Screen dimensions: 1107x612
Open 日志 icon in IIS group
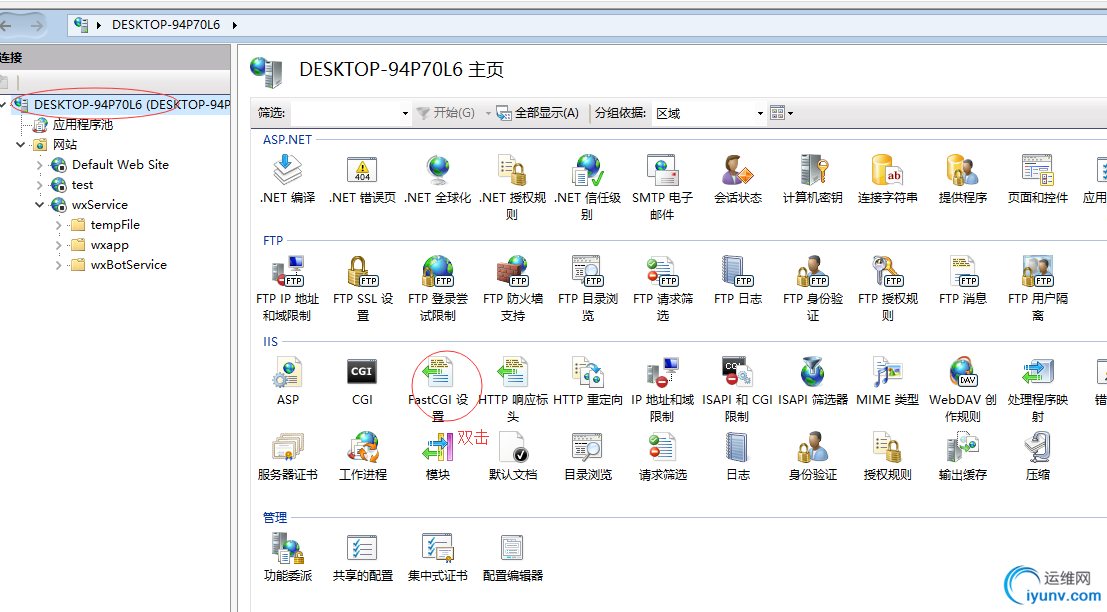[x=738, y=448]
